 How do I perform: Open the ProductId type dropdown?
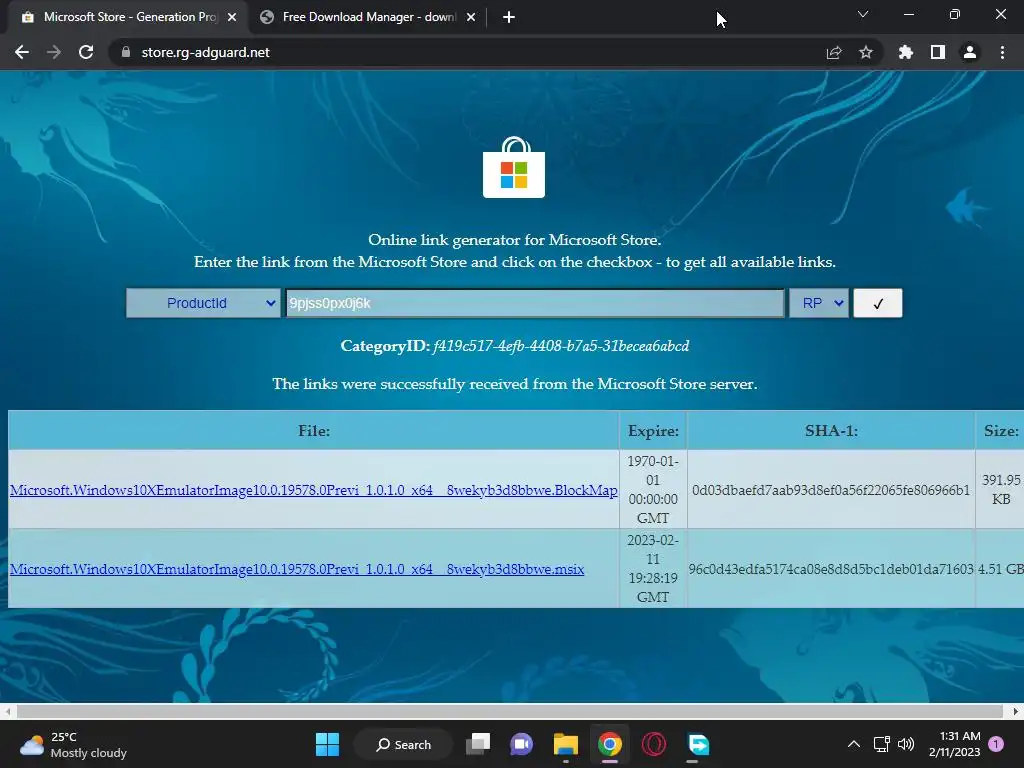pyautogui.click(x=203, y=303)
